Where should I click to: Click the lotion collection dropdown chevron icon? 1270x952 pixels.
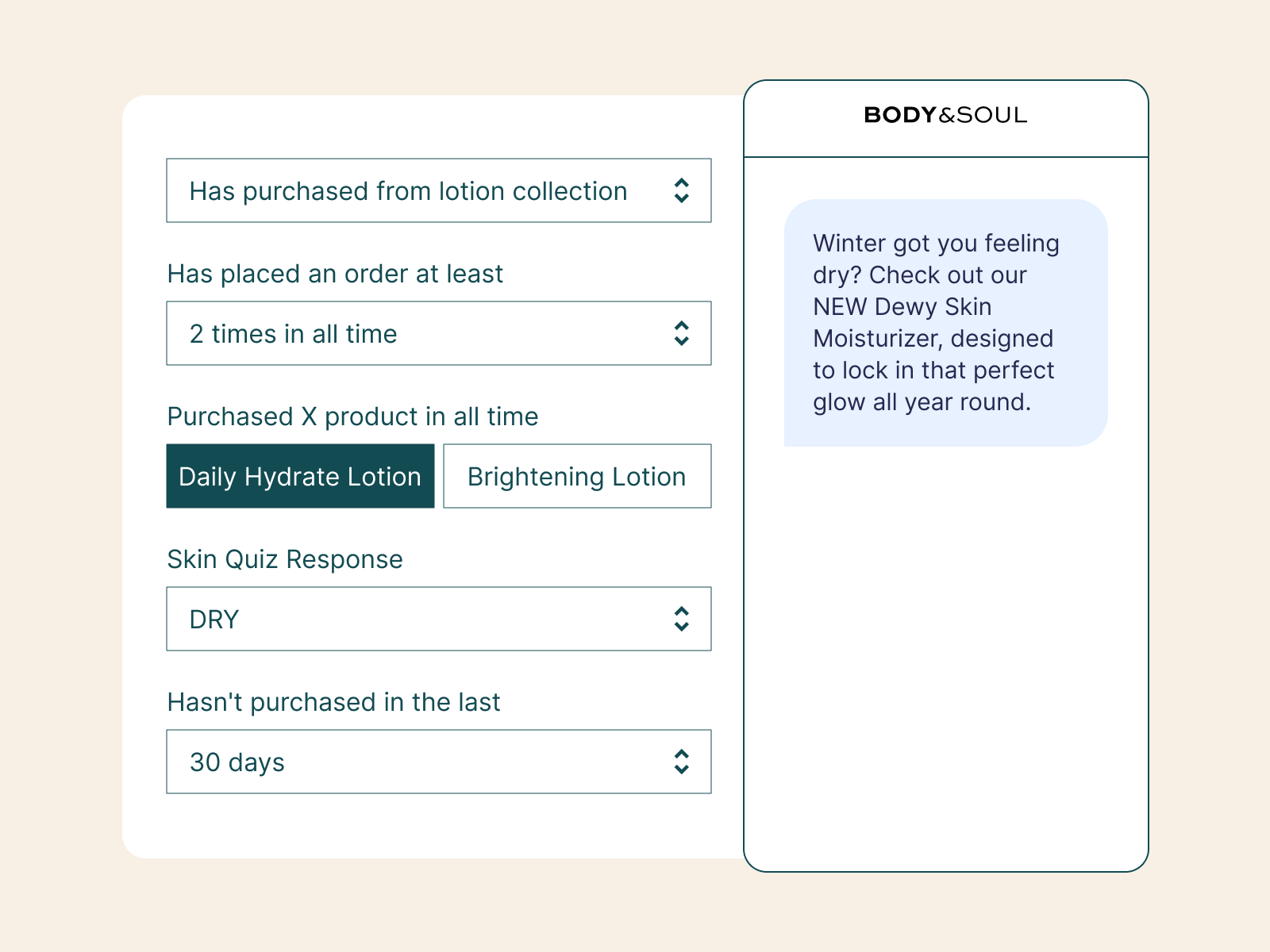coord(681,190)
